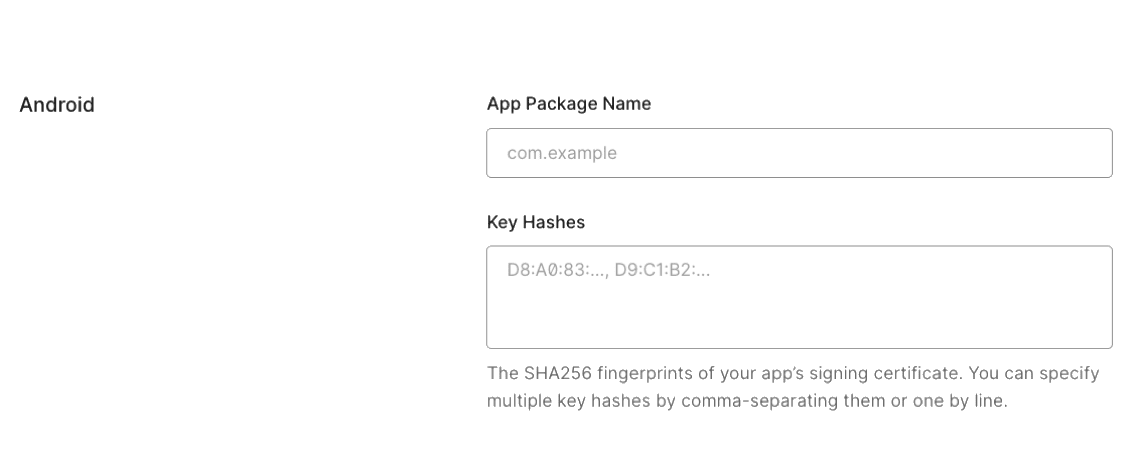The height and width of the screenshot is (466, 1143).
Task: Click the com.example placeholder text
Action: pos(562,153)
